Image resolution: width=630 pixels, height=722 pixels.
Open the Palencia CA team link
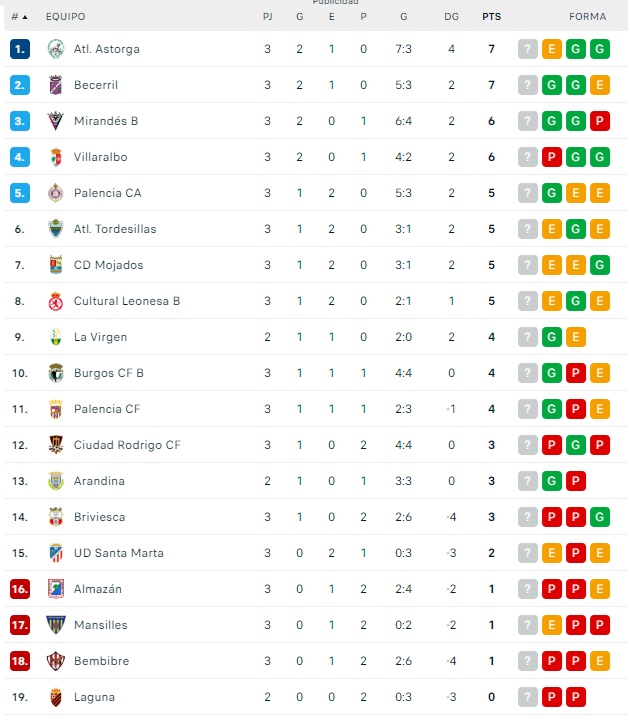pos(107,193)
